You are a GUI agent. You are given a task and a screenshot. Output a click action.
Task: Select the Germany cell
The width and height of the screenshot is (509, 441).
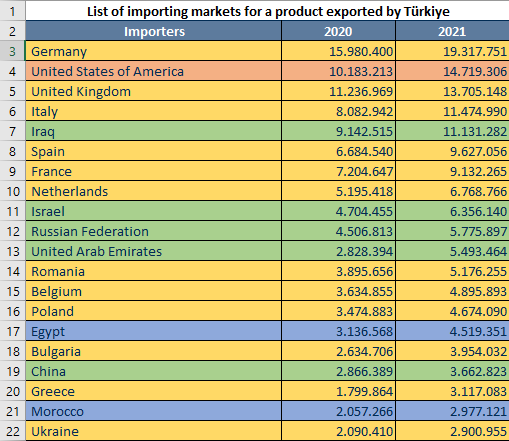click(153, 51)
